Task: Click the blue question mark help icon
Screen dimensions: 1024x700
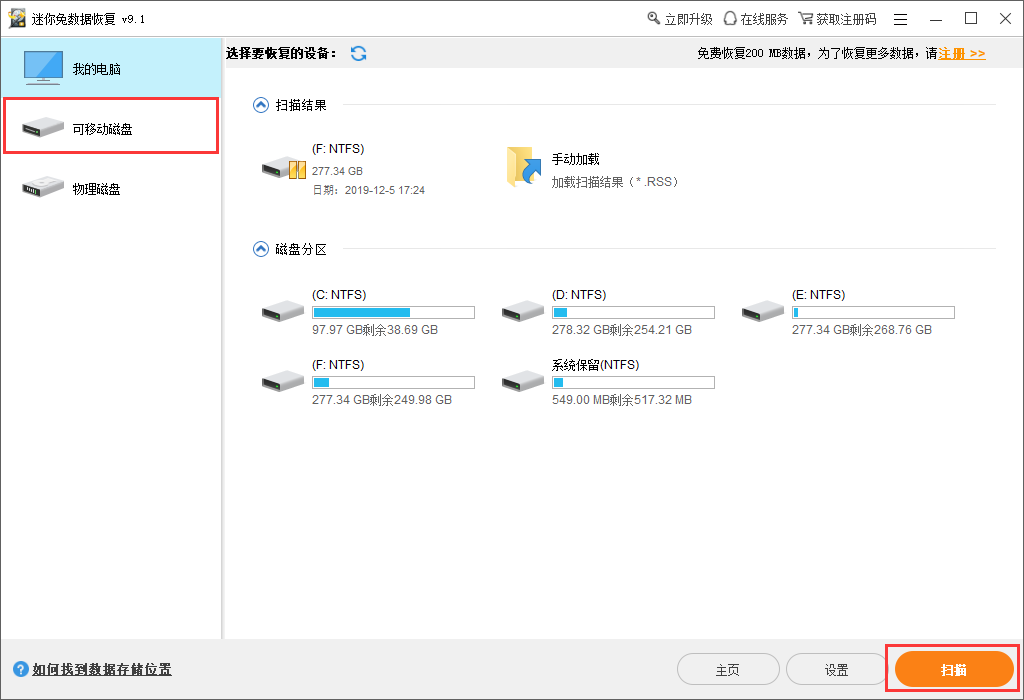Action: click(21, 669)
